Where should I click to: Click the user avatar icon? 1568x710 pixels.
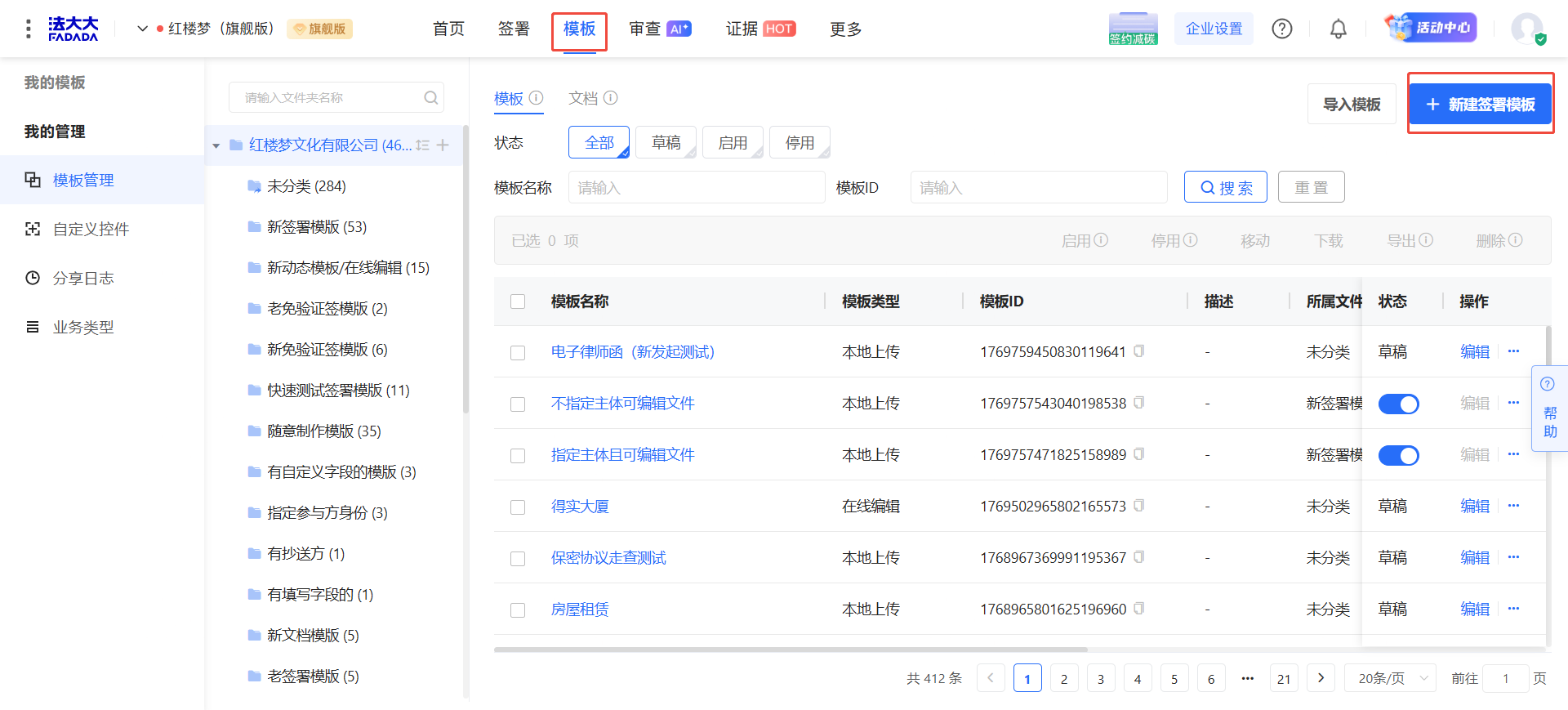click(1526, 29)
